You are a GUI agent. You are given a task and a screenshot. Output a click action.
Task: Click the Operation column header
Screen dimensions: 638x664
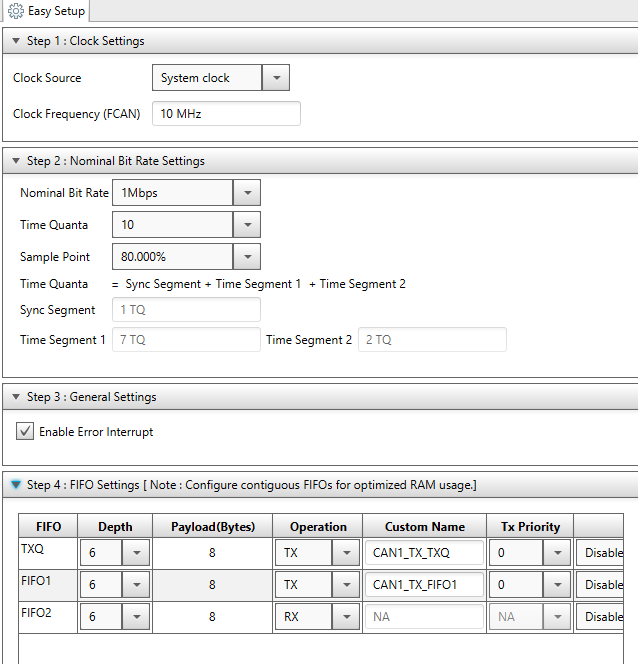point(318,526)
